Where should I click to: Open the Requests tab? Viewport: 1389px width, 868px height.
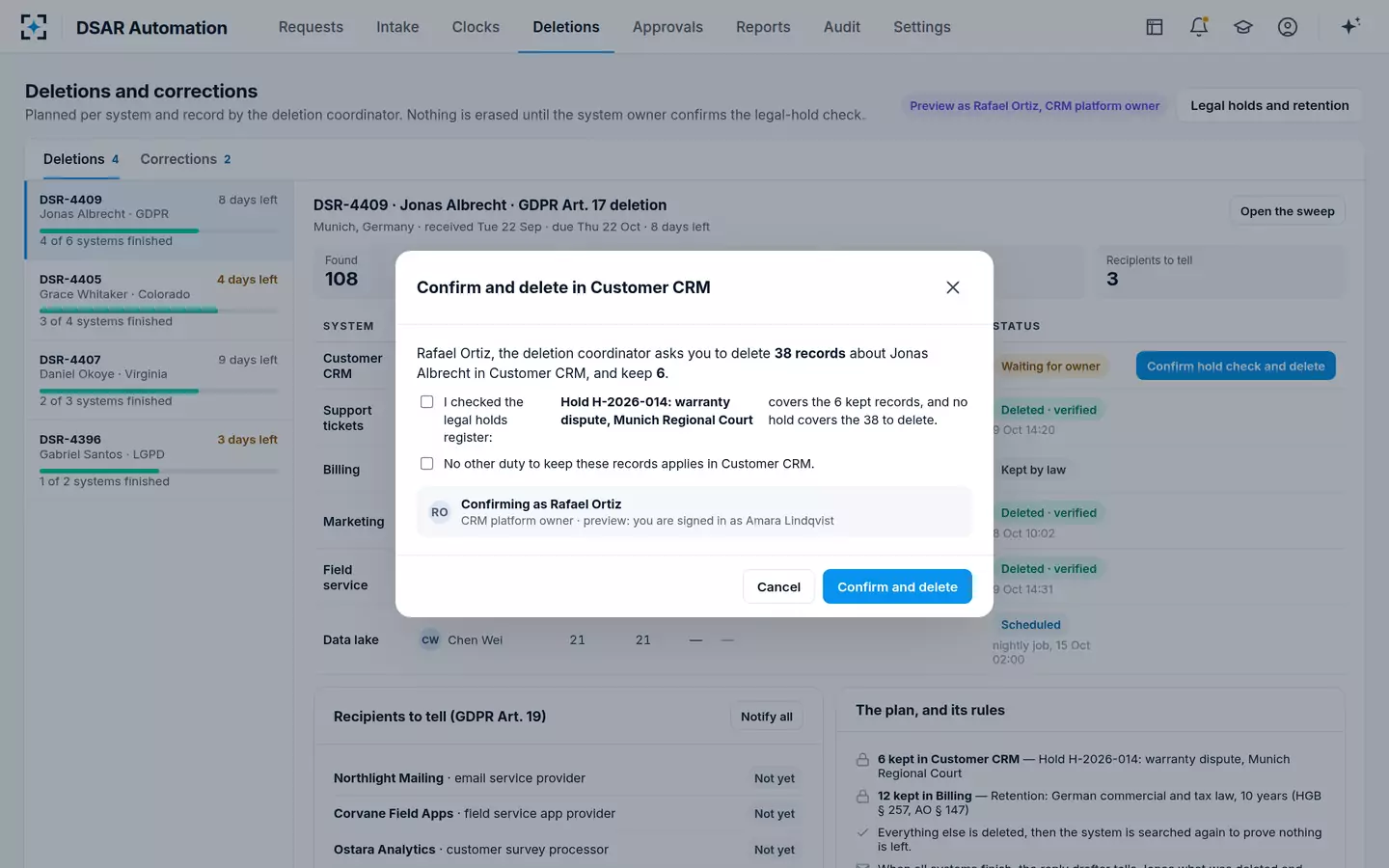click(311, 27)
